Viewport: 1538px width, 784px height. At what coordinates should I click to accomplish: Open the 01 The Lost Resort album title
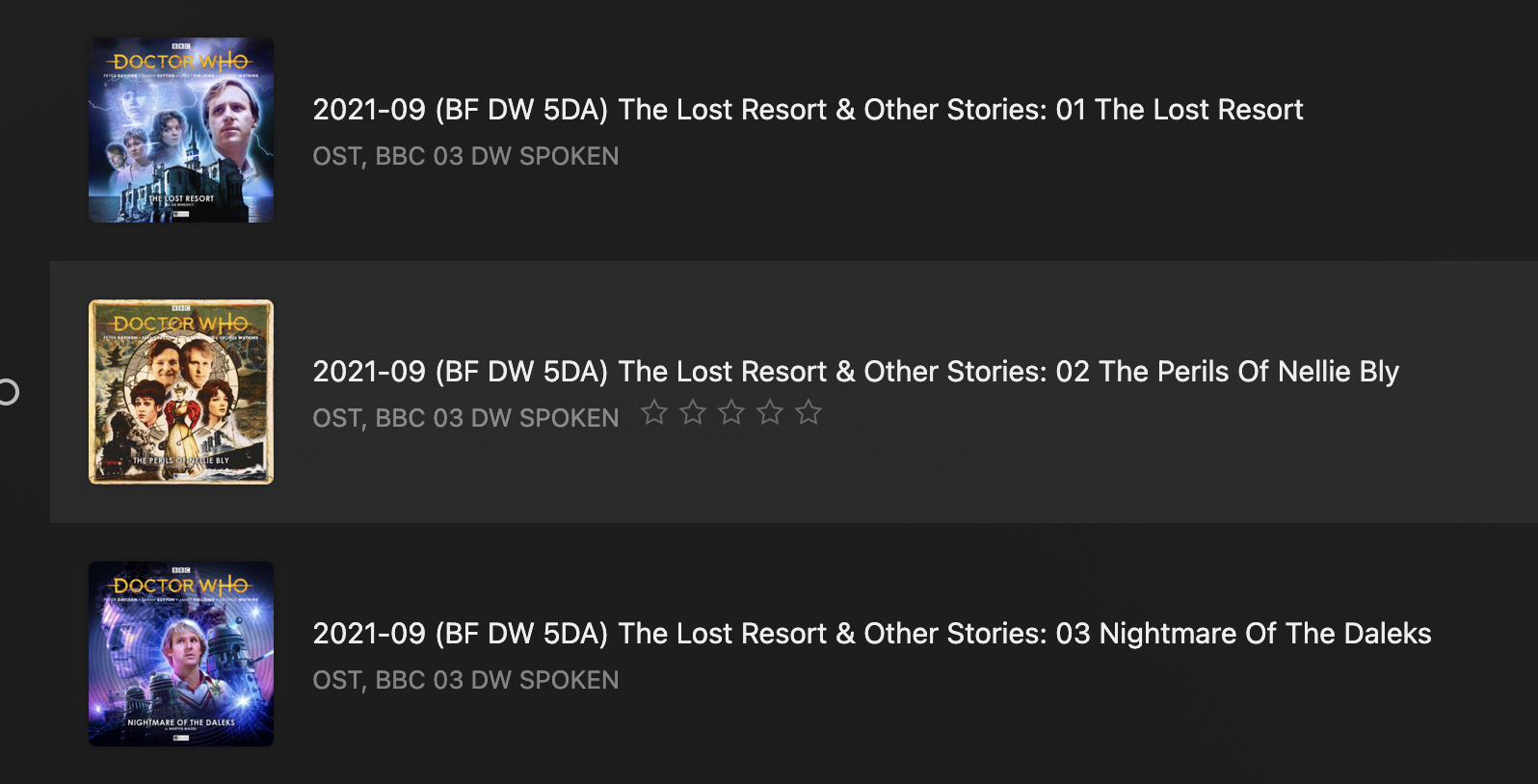[808, 110]
